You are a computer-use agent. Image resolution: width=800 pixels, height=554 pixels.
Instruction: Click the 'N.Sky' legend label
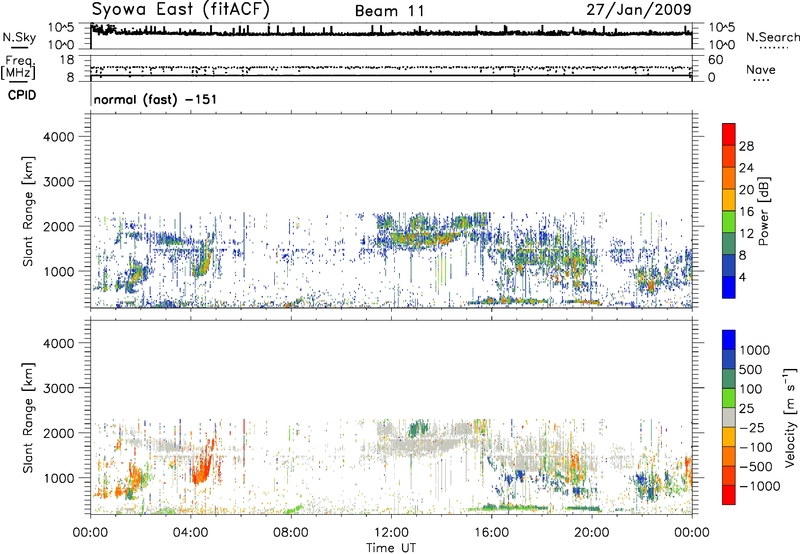(19, 38)
